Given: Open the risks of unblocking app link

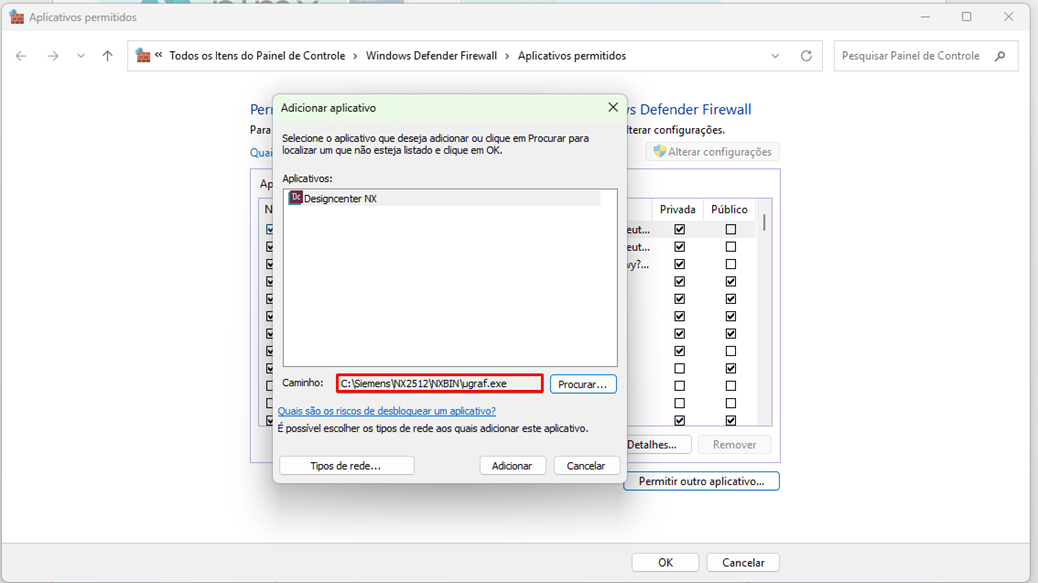Looking at the screenshot, I should 387,411.
